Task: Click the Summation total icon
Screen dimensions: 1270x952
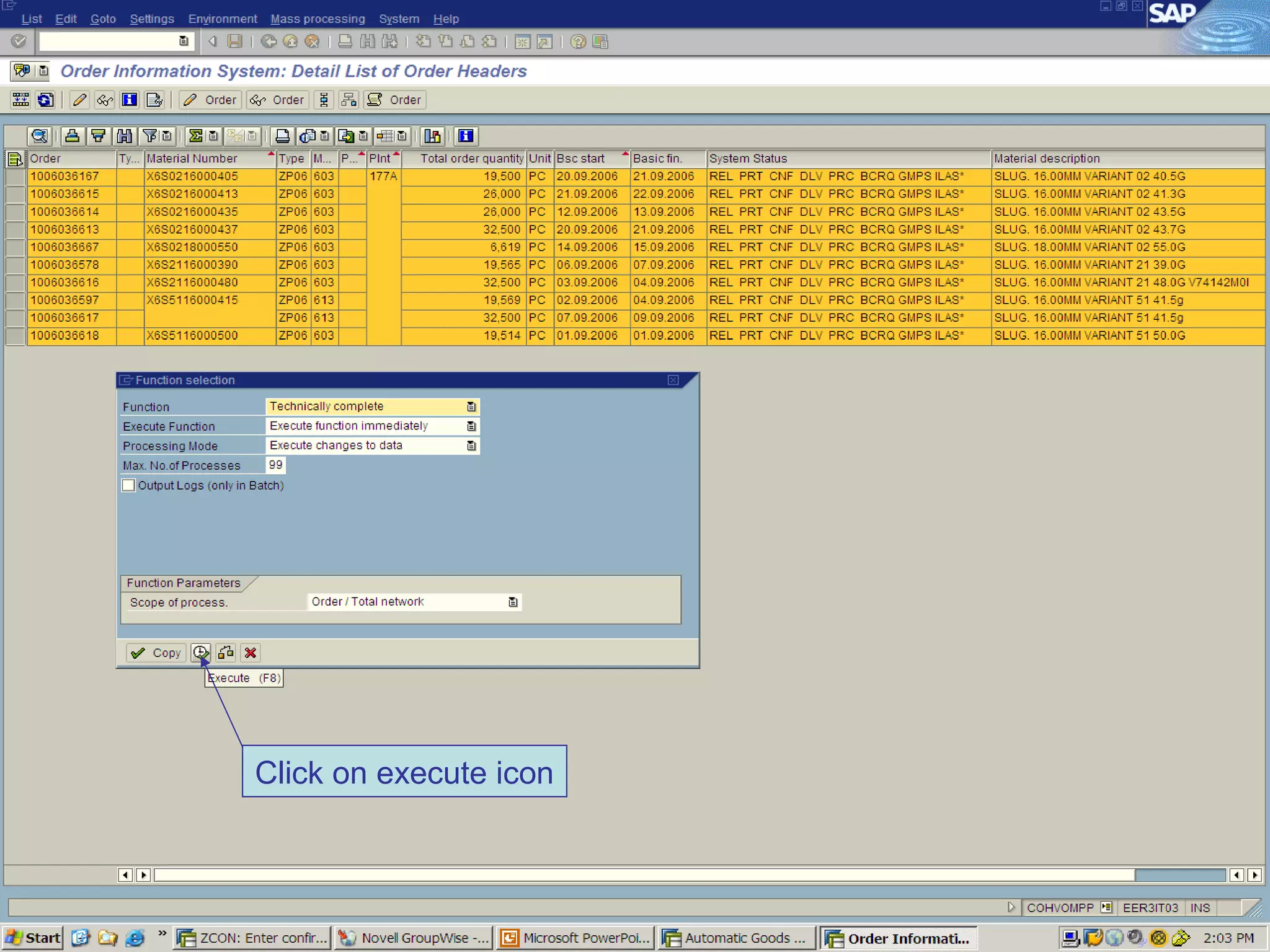Action: click(195, 136)
